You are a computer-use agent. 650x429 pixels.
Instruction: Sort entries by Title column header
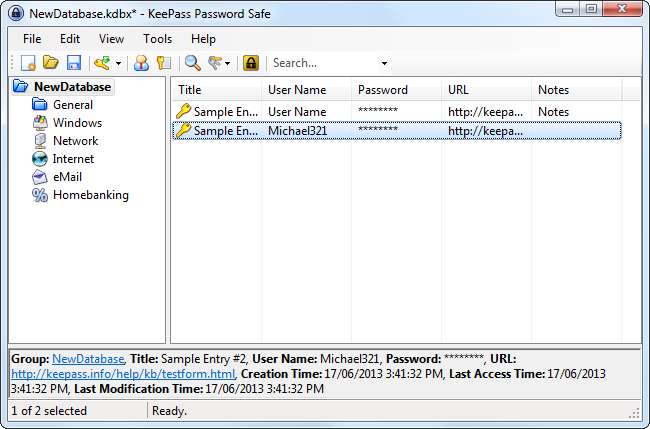216,90
